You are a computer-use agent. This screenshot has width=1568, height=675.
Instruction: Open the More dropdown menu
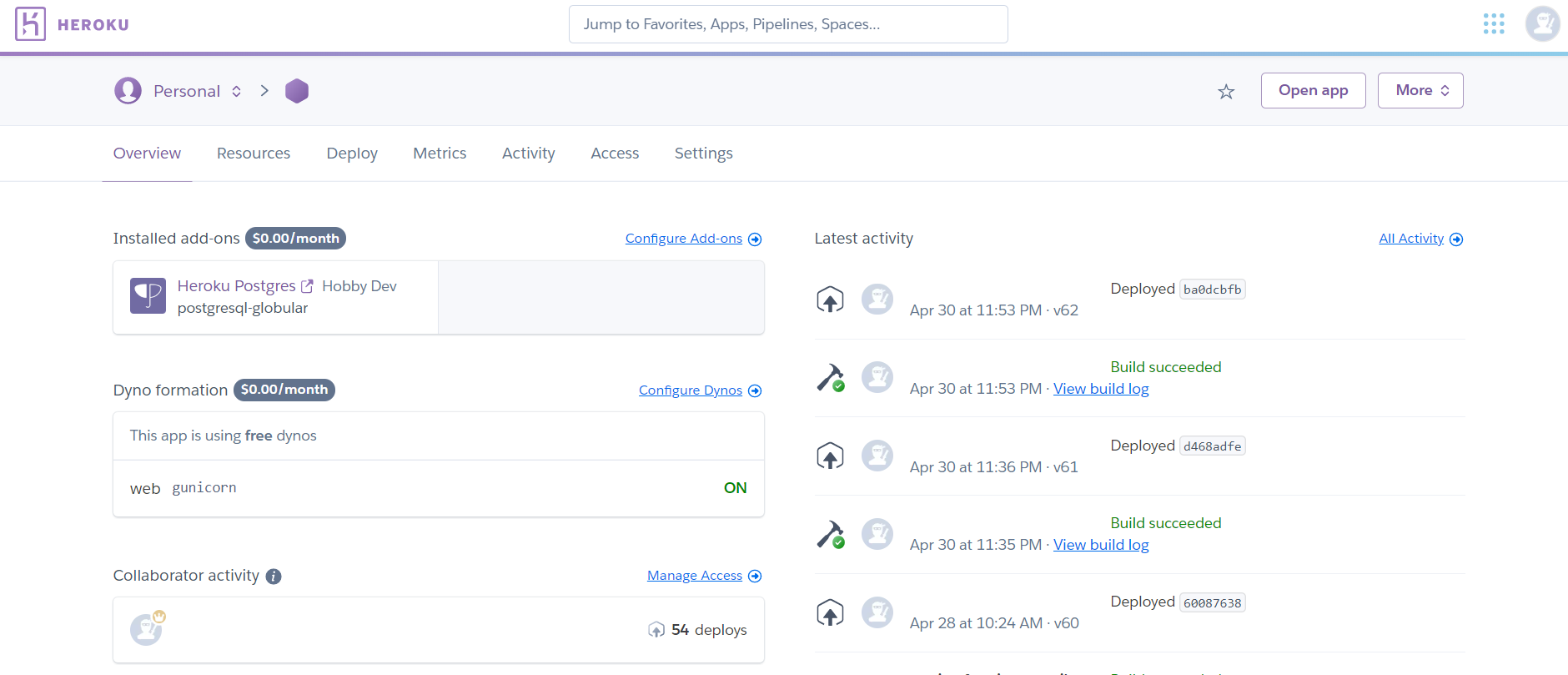pos(1420,90)
